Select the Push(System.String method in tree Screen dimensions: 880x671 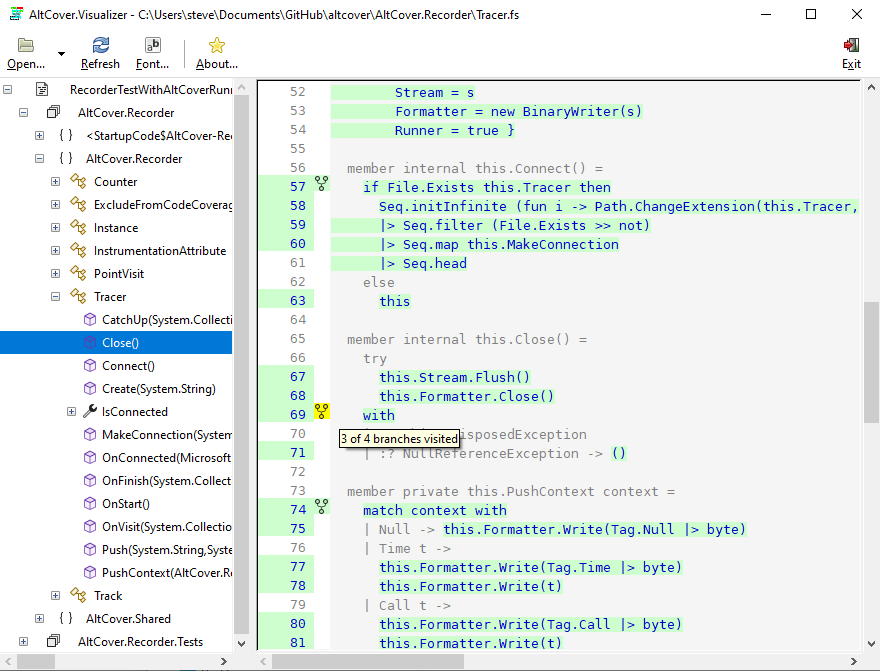167,549
